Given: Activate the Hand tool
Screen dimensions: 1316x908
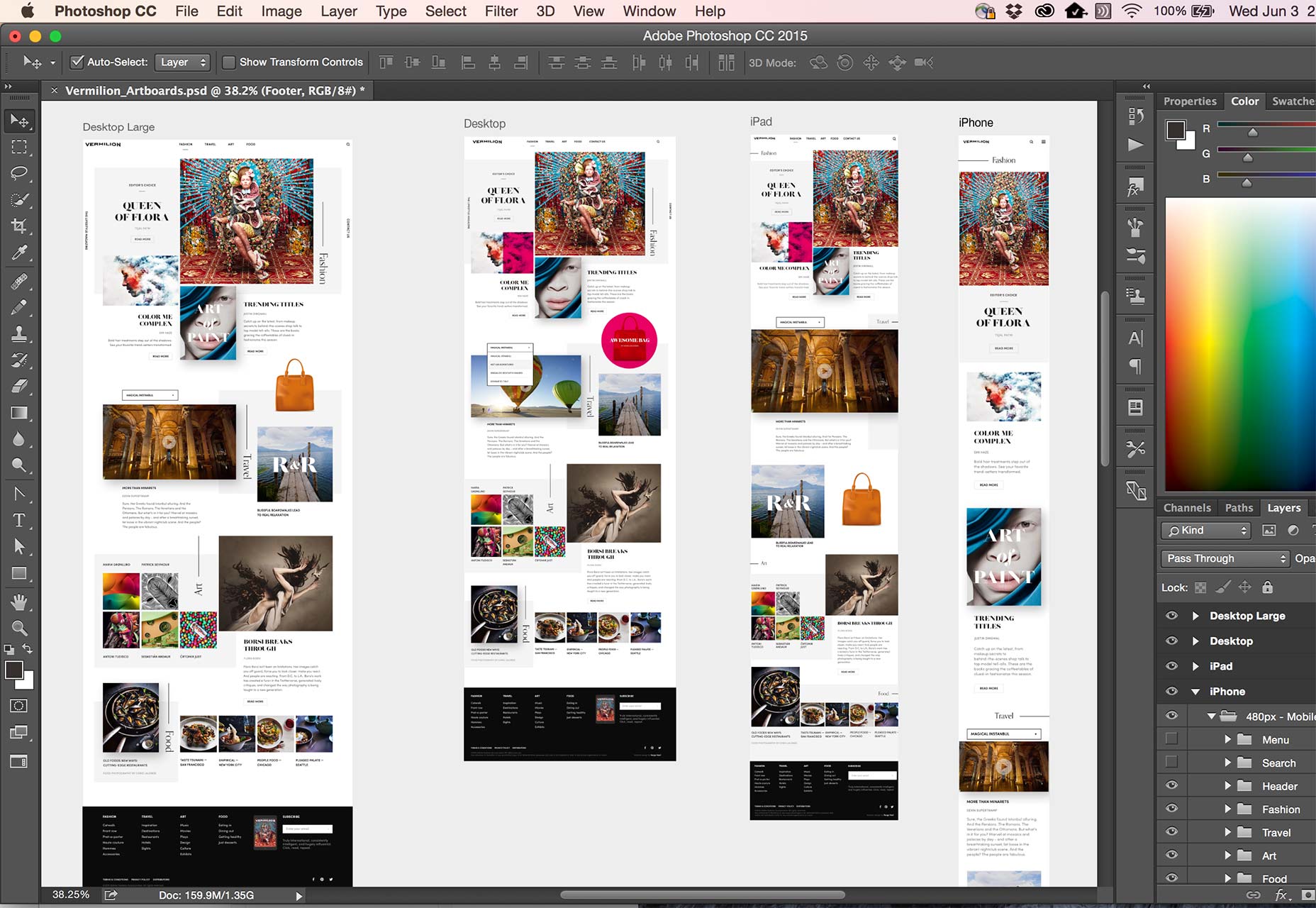Looking at the screenshot, I should tap(19, 602).
